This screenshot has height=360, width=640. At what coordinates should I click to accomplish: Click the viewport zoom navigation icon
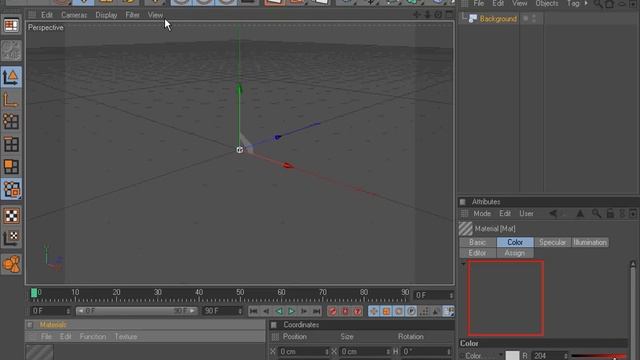pos(427,15)
